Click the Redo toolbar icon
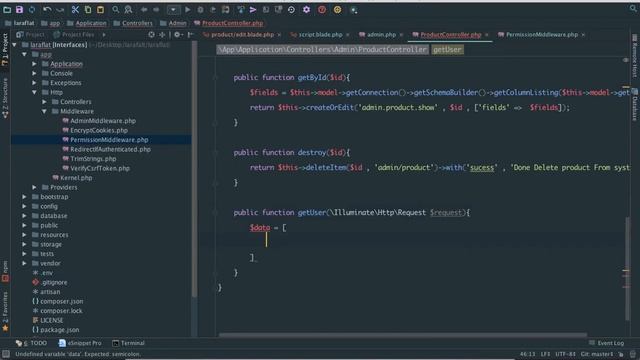640x360 pixels. (60, 9)
